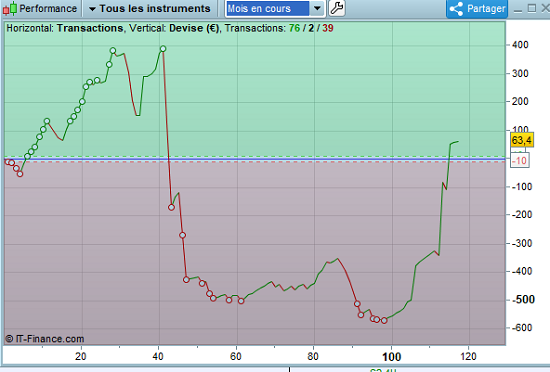
Task: Click the -600 value on vertical axis
Action: pos(522,327)
